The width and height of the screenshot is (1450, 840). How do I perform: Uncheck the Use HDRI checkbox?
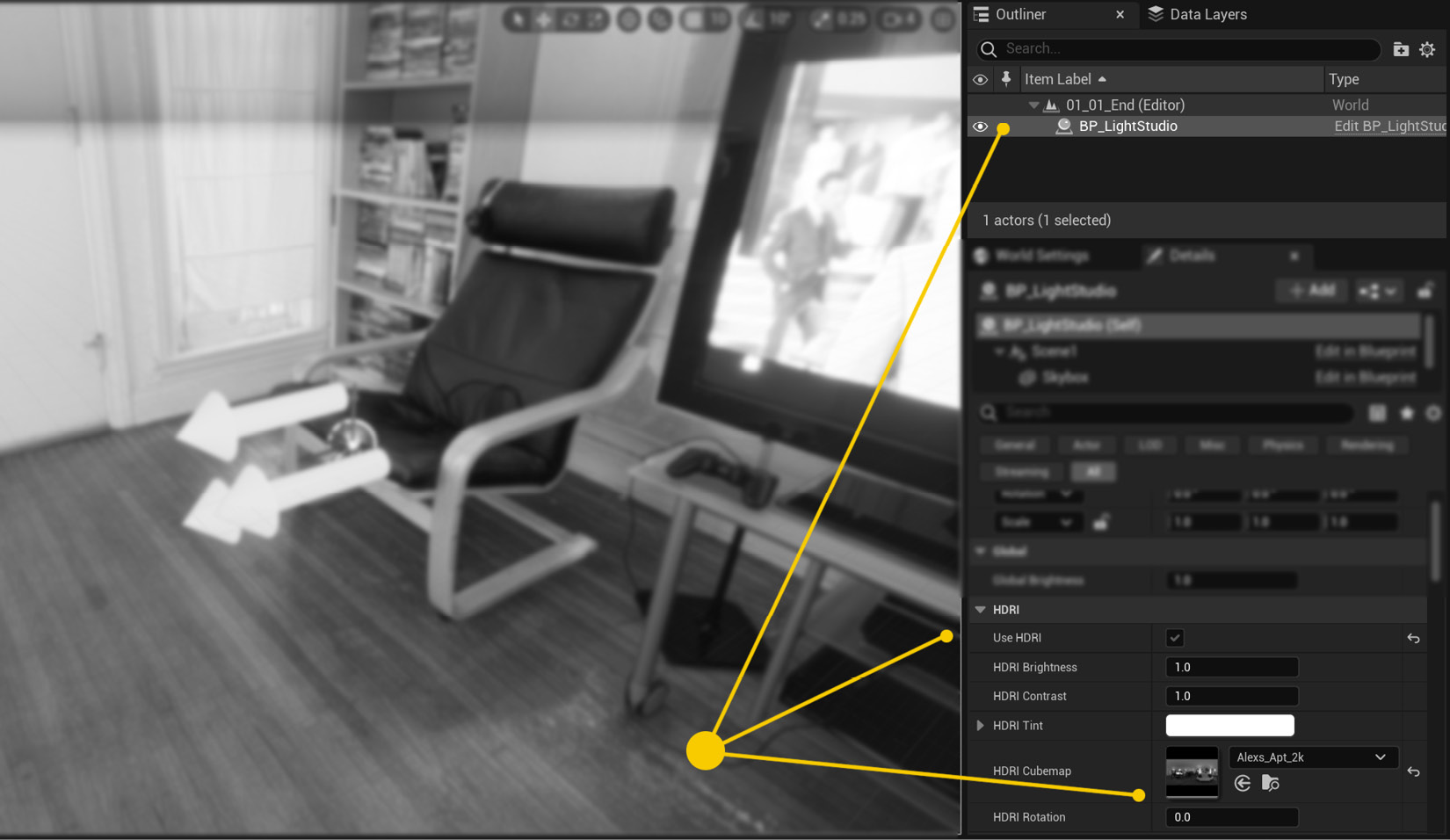click(1174, 638)
